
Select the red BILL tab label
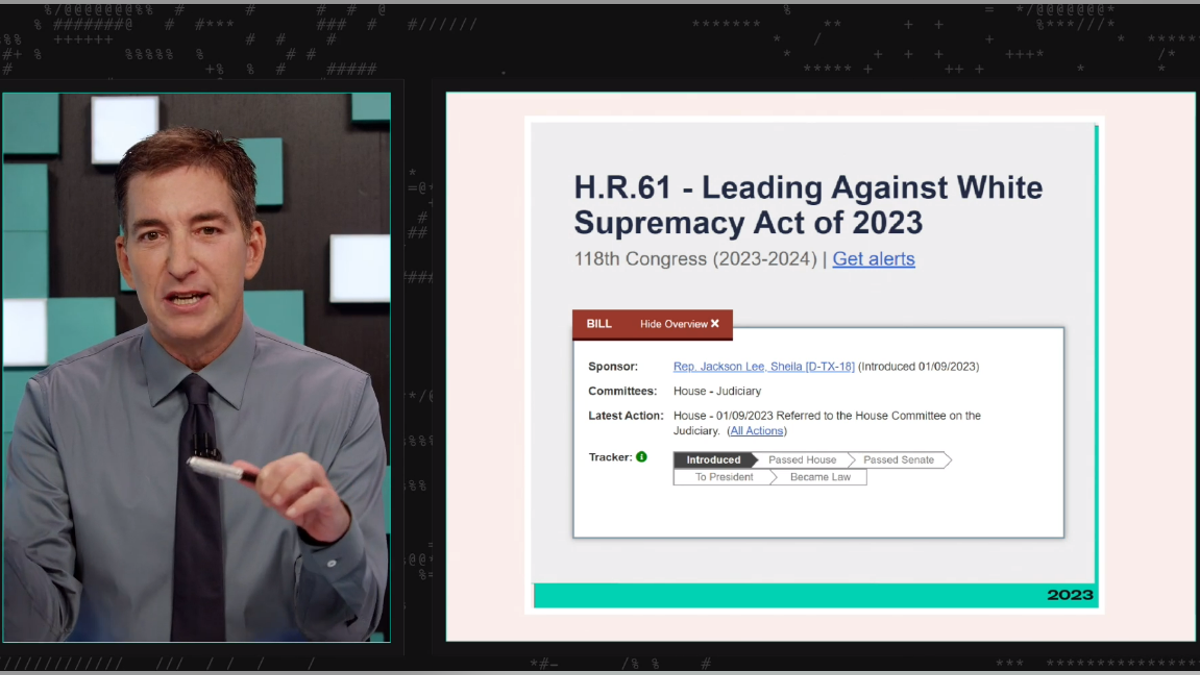(599, 324)
